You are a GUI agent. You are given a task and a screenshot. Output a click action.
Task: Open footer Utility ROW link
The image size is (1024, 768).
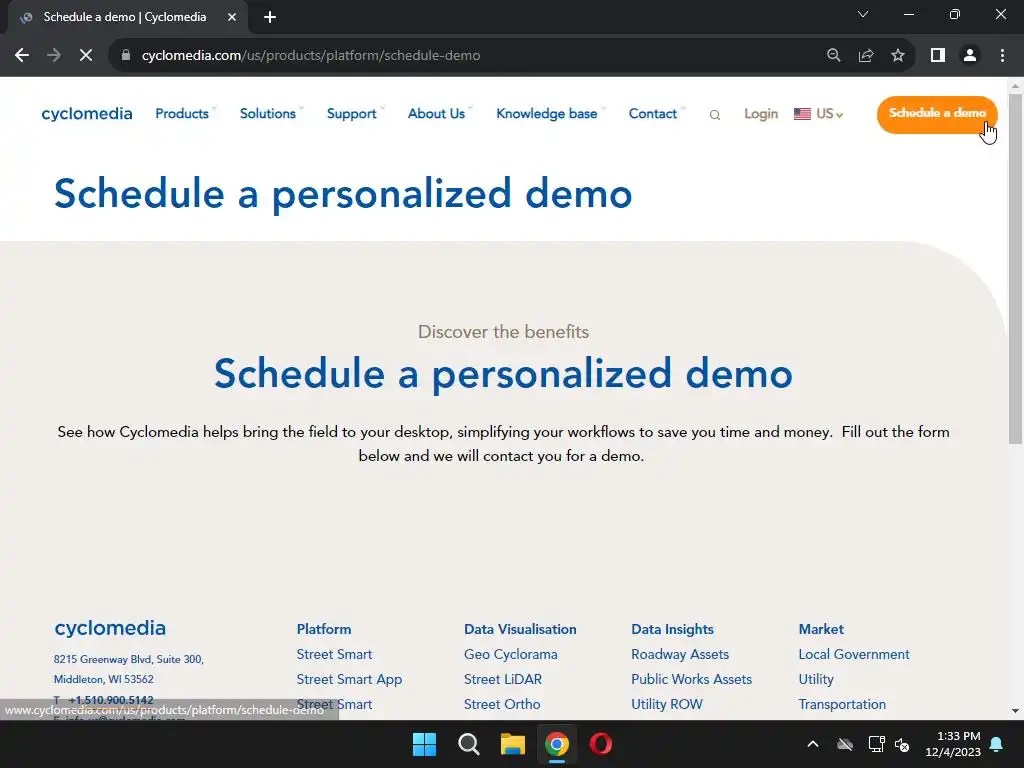[x=667, y=704]
